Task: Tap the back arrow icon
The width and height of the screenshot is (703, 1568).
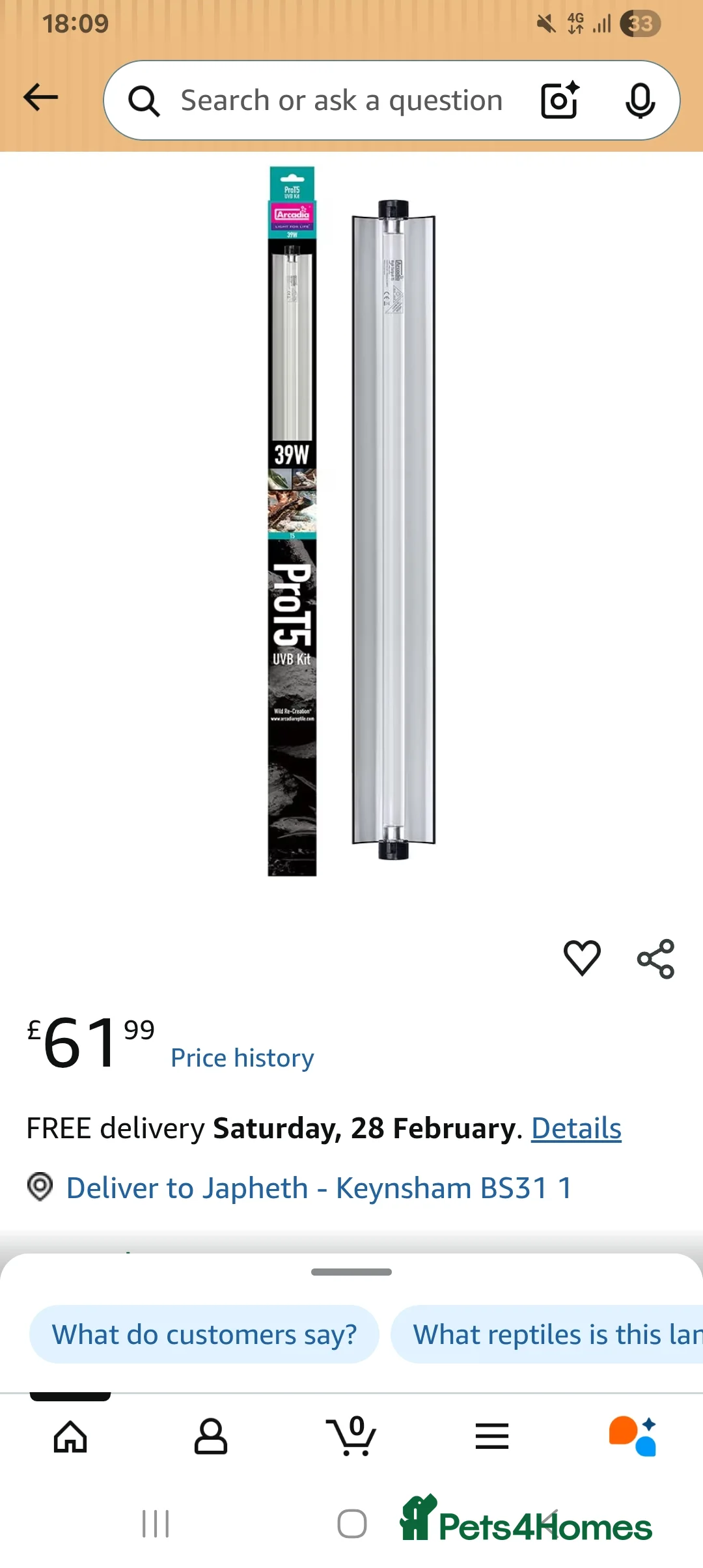Action: (40, 98)
